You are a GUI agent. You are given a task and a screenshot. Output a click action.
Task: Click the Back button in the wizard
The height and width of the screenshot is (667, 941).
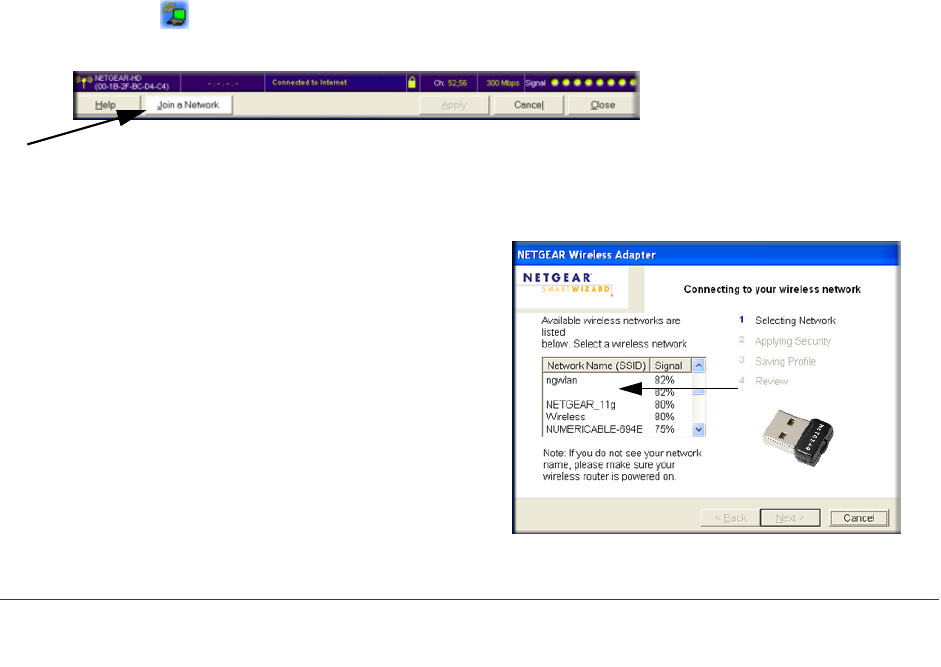point(730,518)
